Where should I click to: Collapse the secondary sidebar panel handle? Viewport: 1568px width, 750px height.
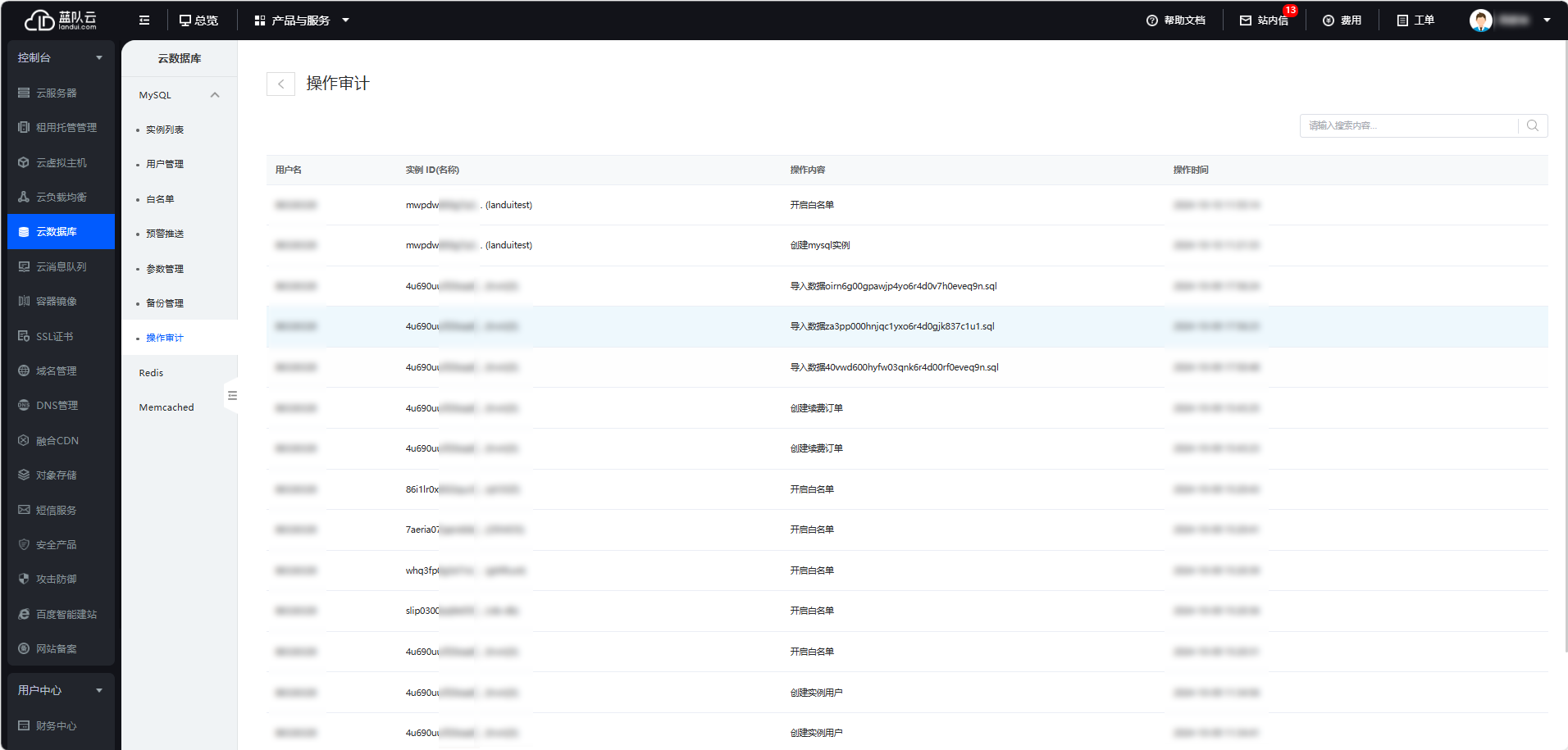pyautogui.click(x=232, y=396)
